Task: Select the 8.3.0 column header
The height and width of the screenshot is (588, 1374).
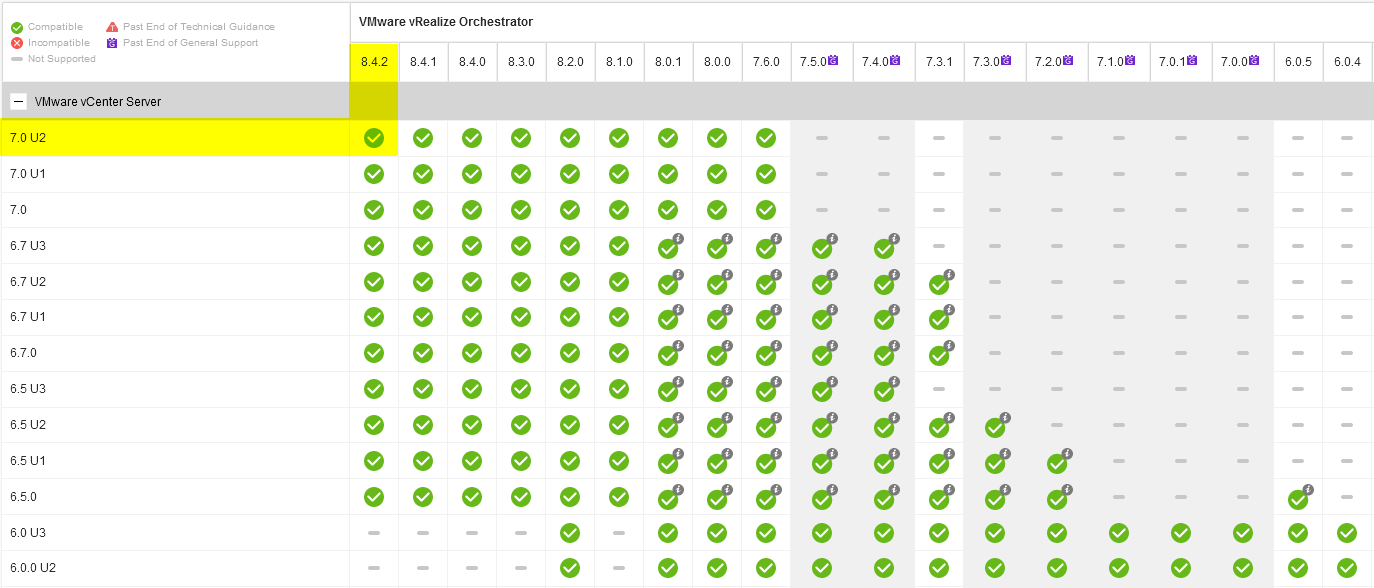Action: (521, 62)
